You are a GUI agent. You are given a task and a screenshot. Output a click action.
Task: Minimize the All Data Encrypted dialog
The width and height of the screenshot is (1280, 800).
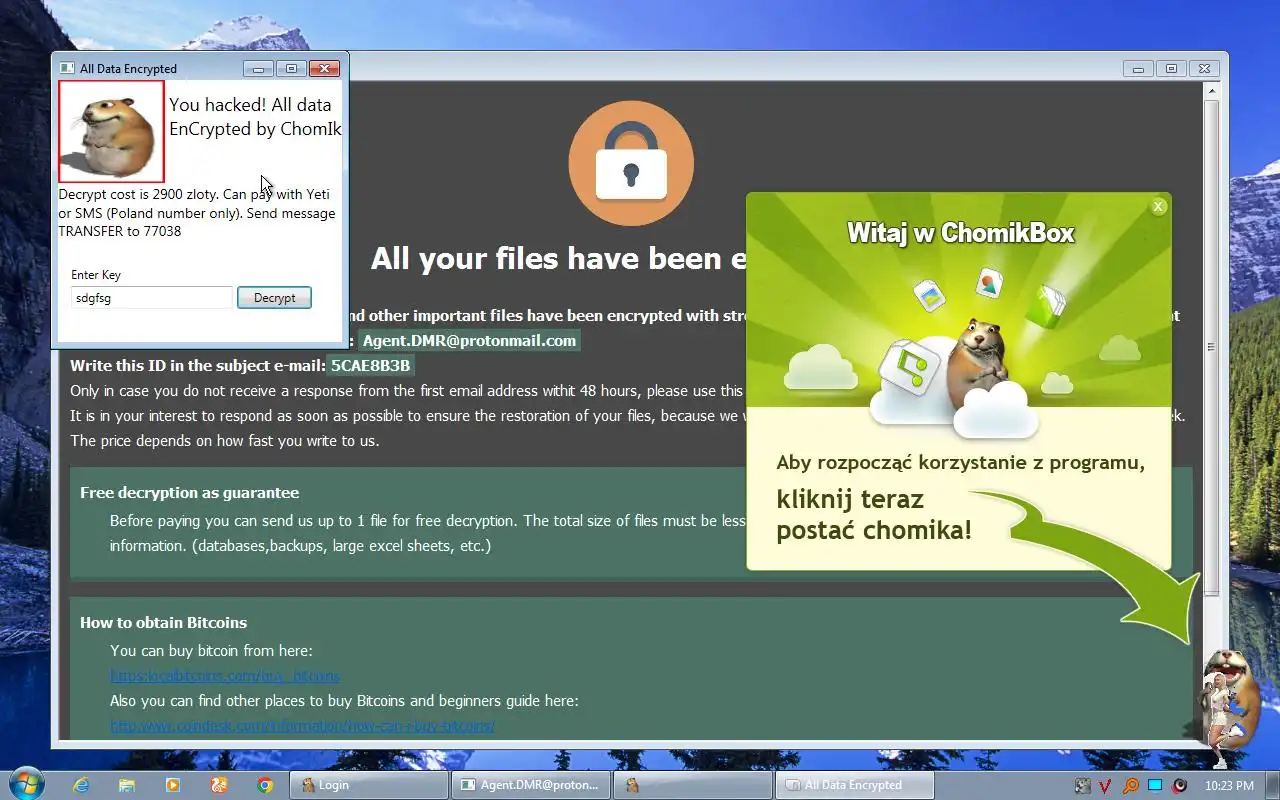tap(258, 68)
